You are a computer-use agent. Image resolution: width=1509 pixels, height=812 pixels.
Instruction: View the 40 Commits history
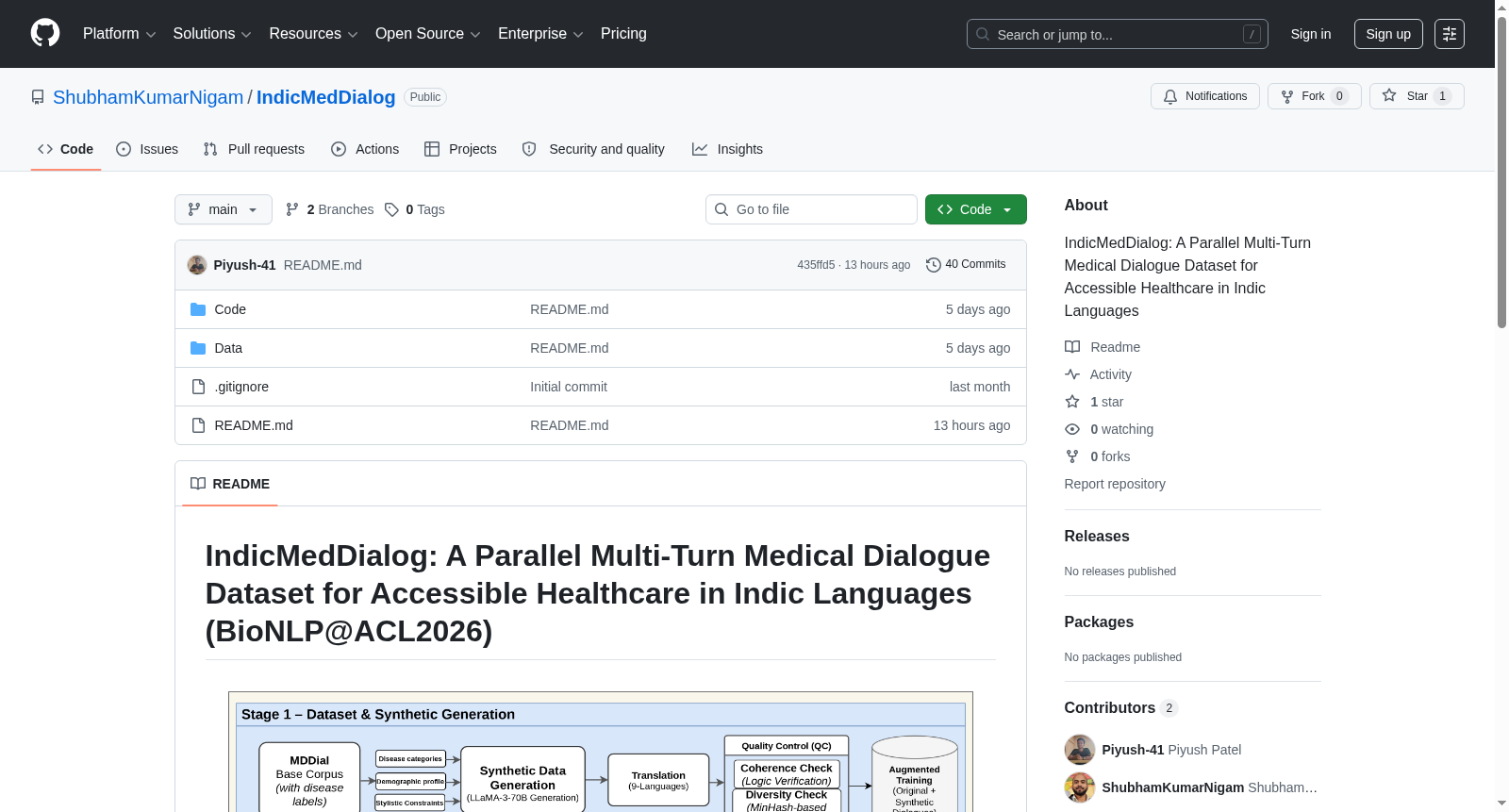pyautogui.click(x=966, y=264)
